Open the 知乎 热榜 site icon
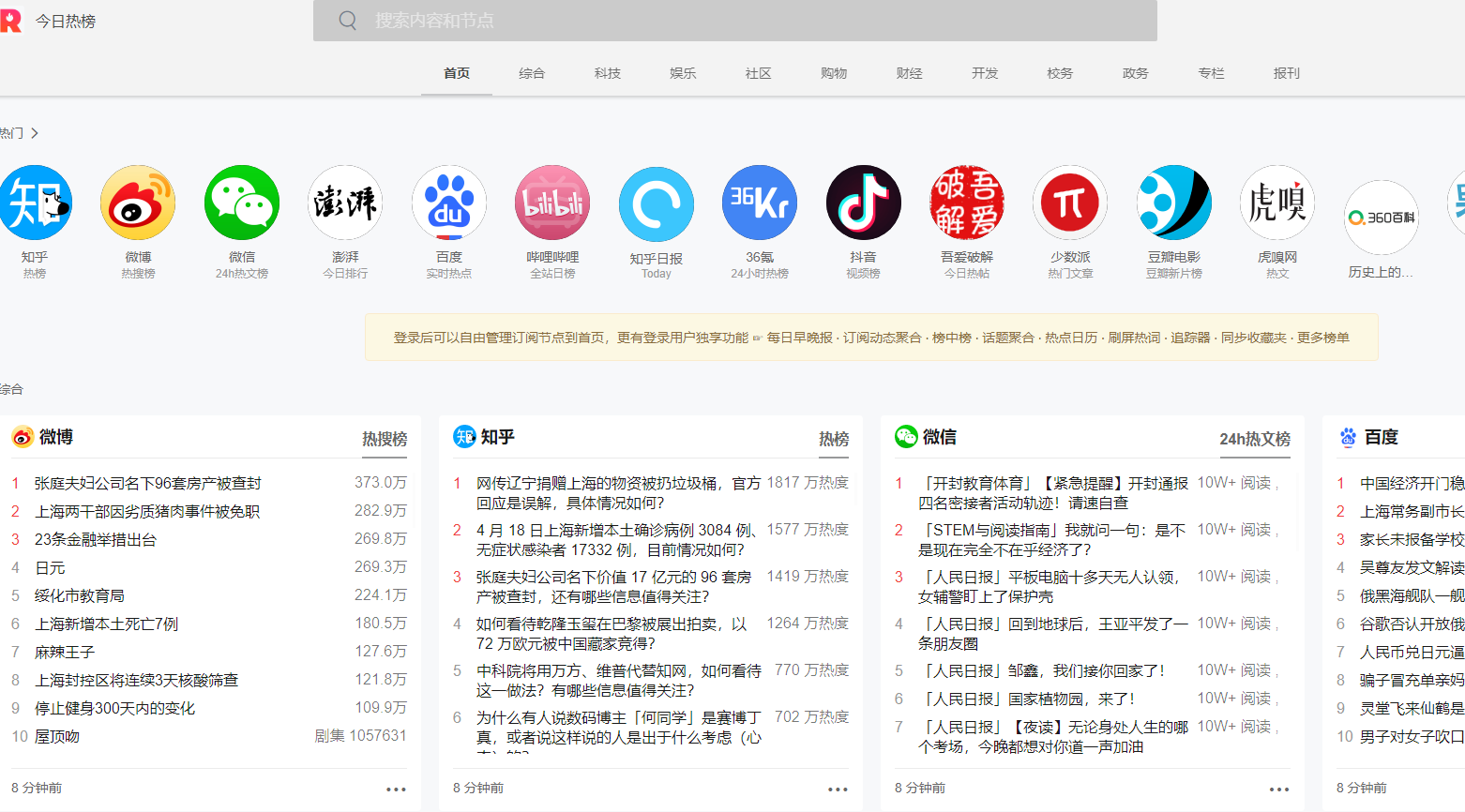Screen dimensions: 1465x812 (35, 203)
